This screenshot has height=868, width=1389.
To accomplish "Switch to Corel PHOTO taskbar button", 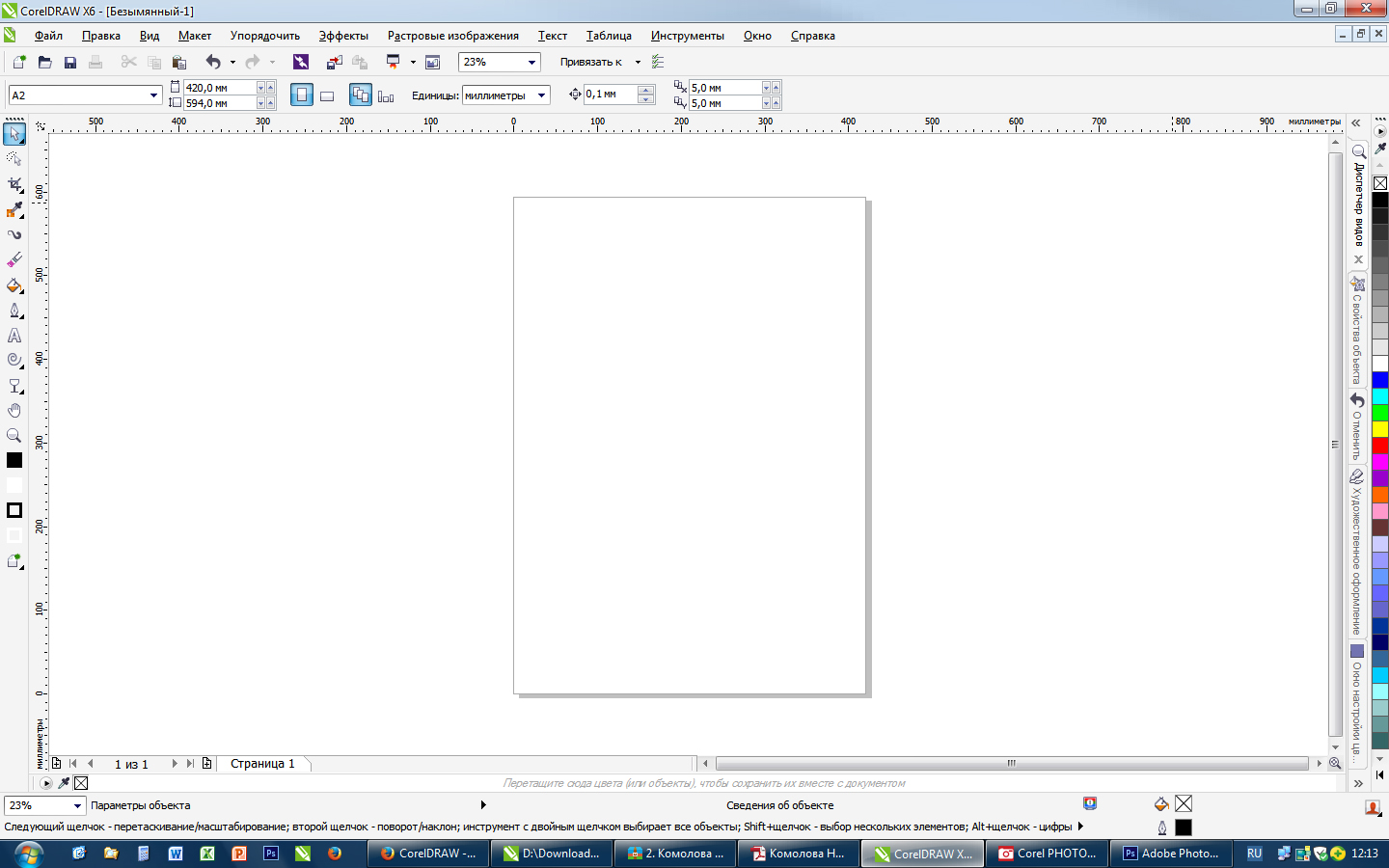I will (x=1048, y=854).
